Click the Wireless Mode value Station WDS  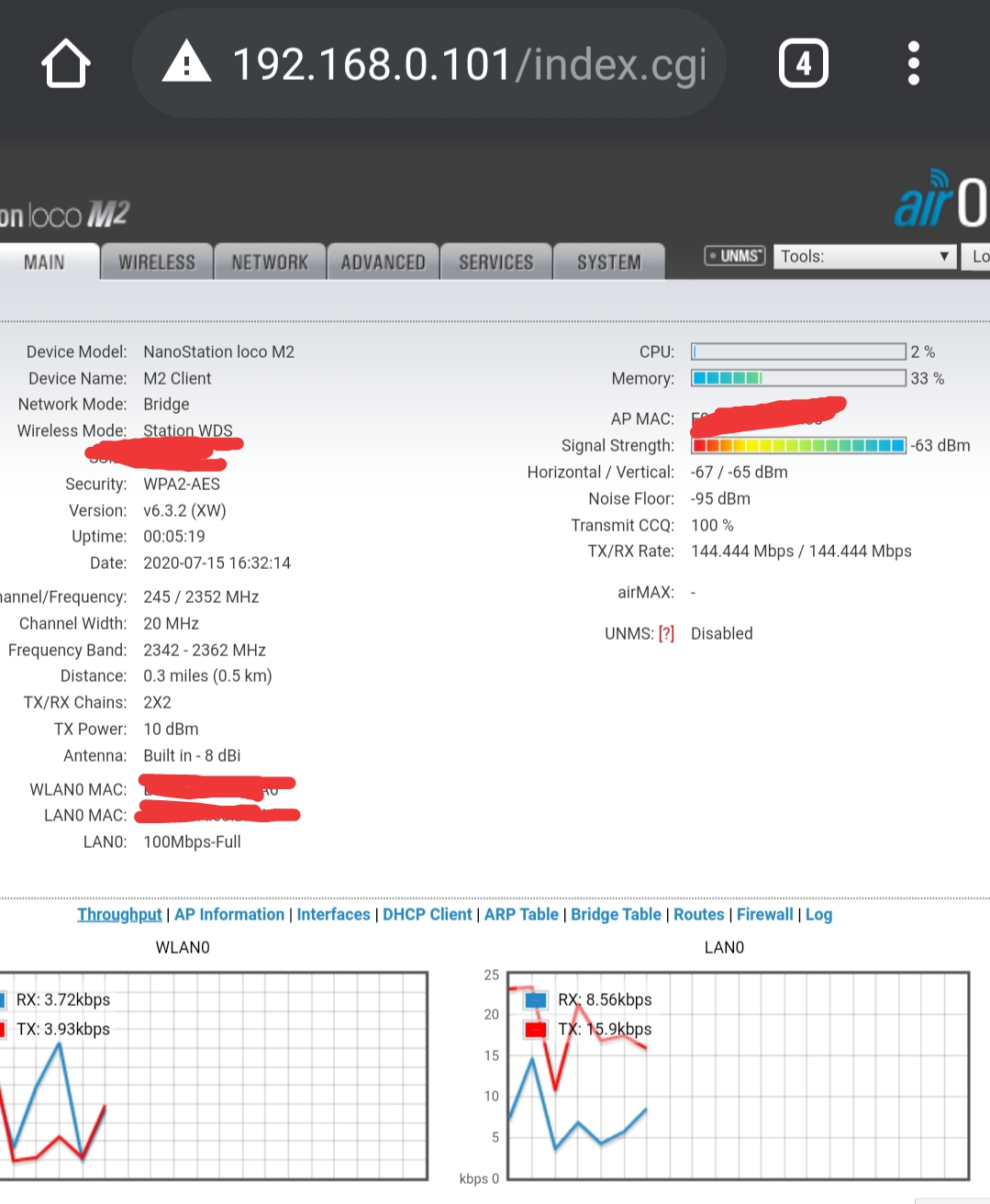point(188,430)
